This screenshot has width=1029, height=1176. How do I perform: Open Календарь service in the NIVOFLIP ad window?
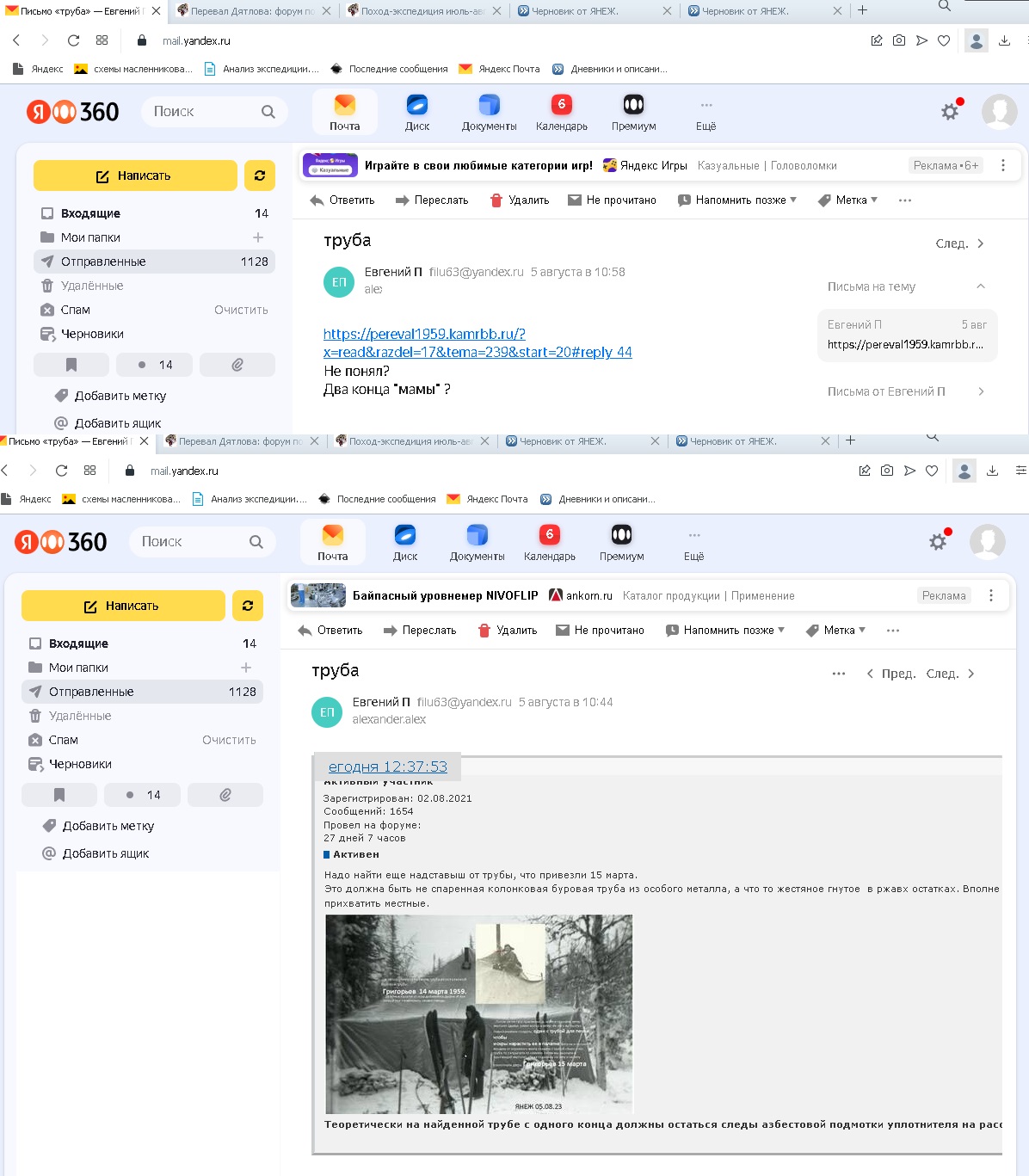point(550,543)
